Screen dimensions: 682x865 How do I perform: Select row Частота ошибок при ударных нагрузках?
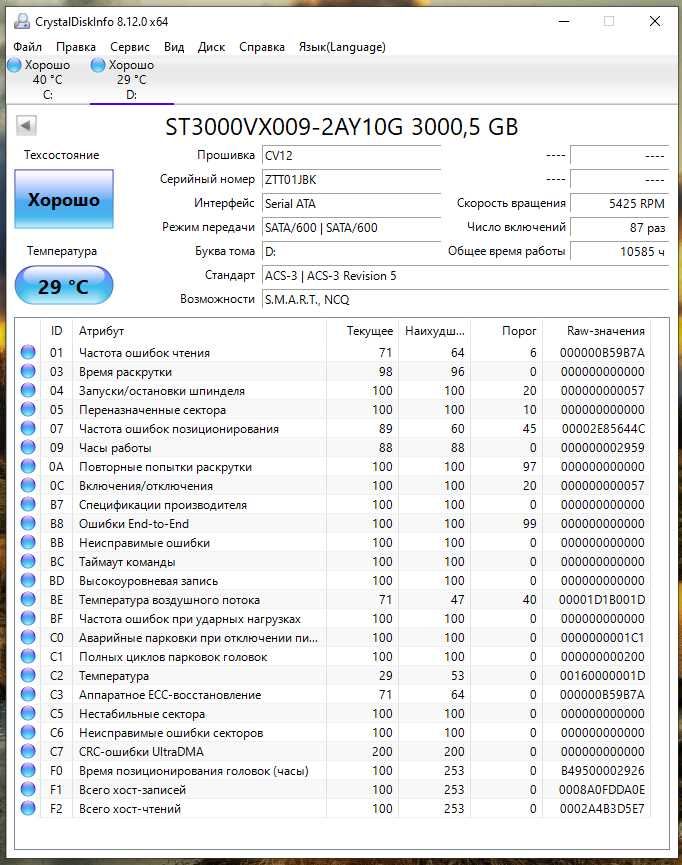click(333, 618)
